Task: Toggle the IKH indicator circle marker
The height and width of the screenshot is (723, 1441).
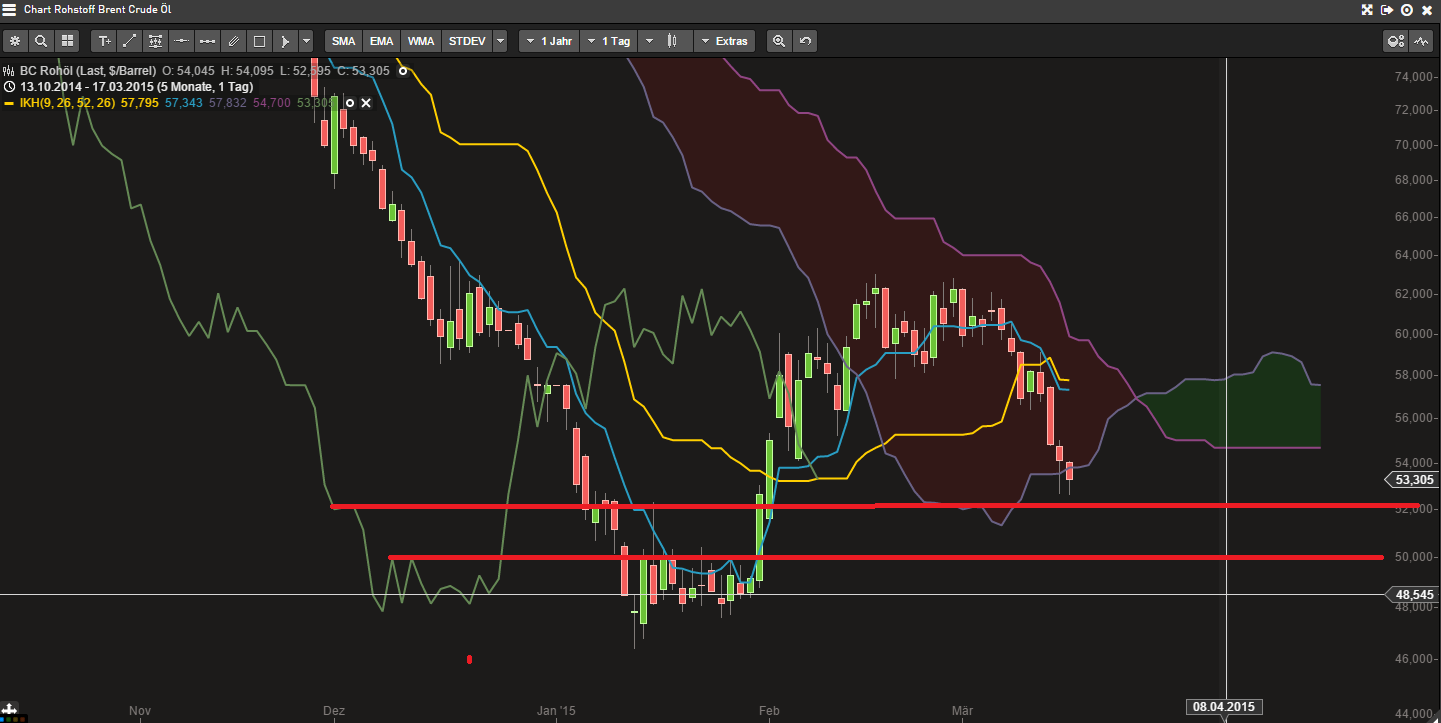Action: pyautogui.click(x=349, y=102)
